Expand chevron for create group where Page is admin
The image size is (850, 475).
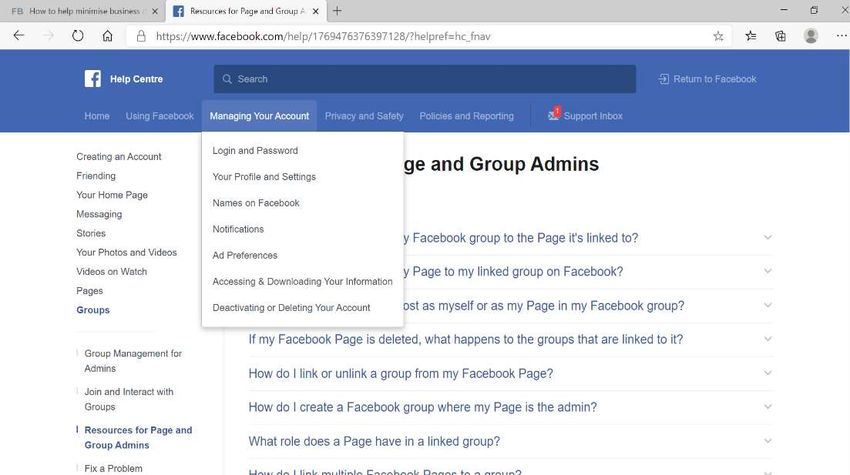pos(768,407)
